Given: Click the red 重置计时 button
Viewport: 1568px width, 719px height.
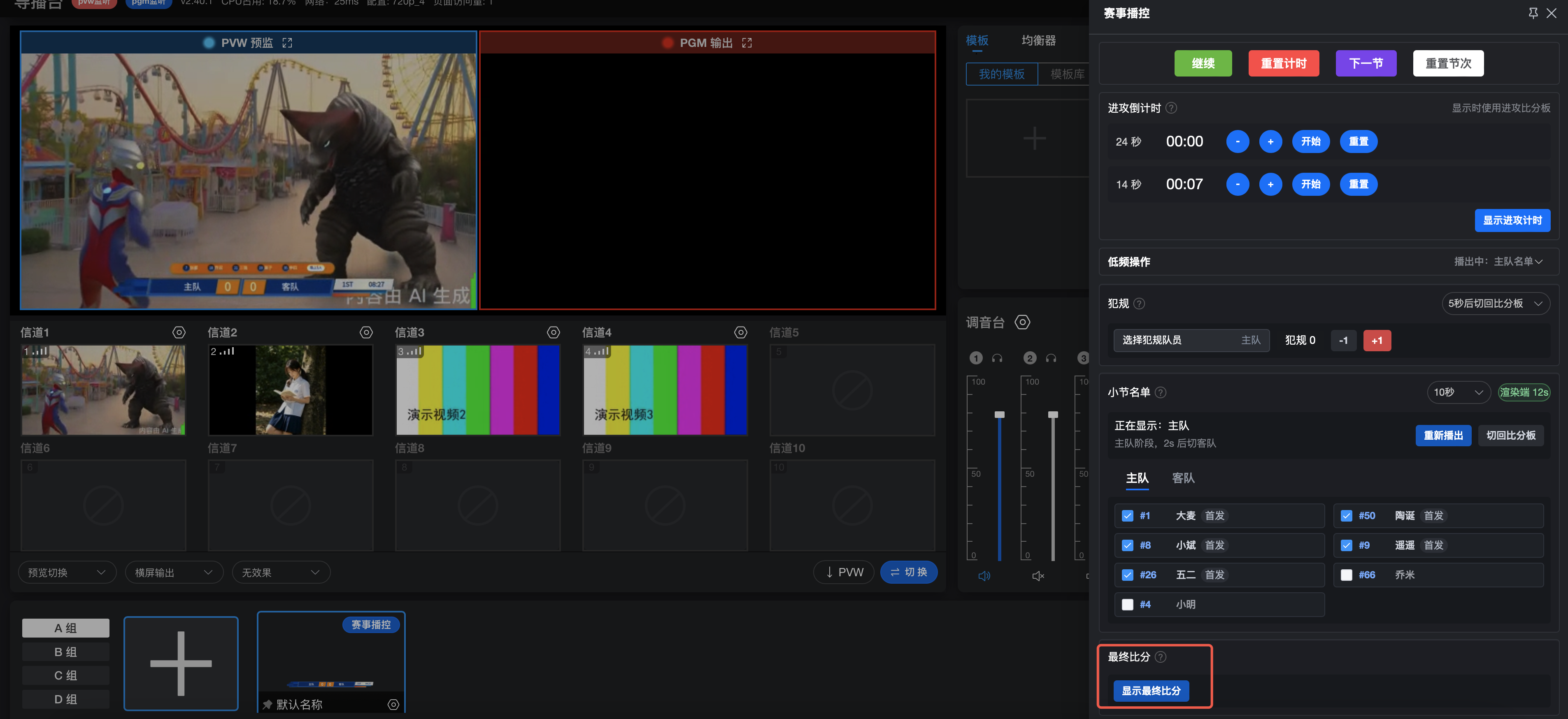Looking at the screenshot, I should click(1284, 63).
